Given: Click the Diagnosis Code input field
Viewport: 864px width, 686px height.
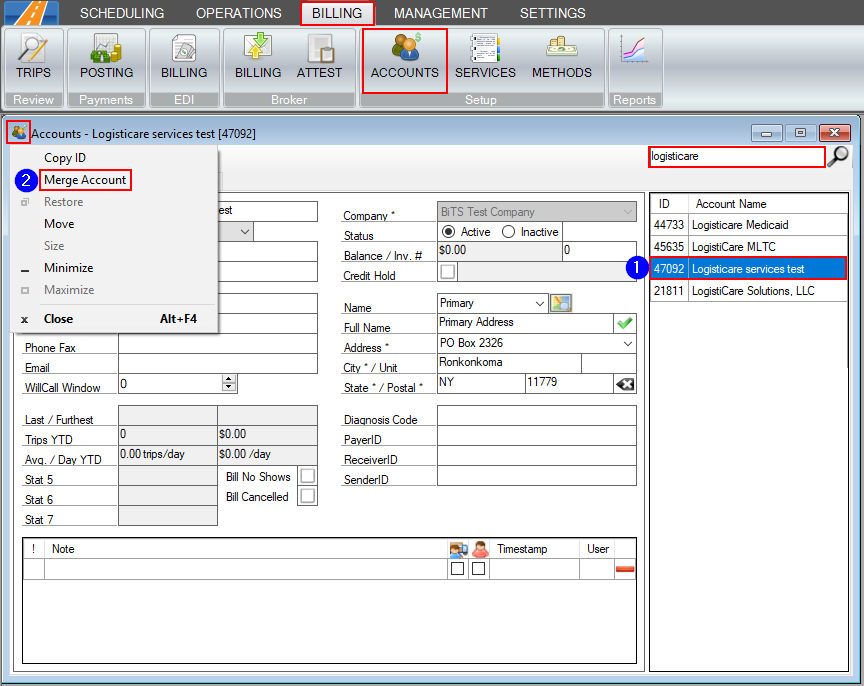Looking at the screenshot, I should [x=537, y=415].
